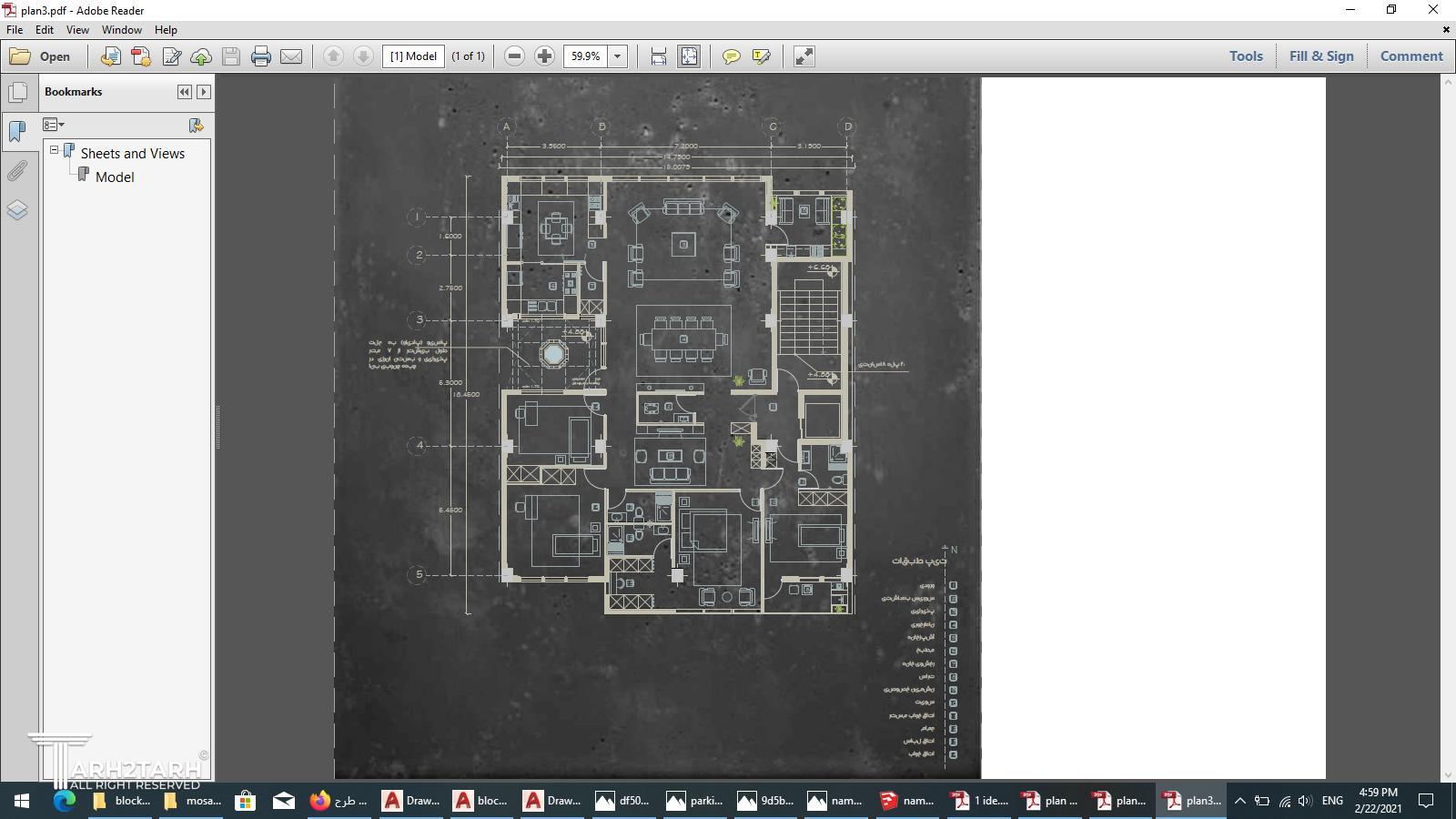The width and height of the screenshot is (1456, 819).
Task: Open the Fill & Sign pane
Action: tap(1320, 56)
